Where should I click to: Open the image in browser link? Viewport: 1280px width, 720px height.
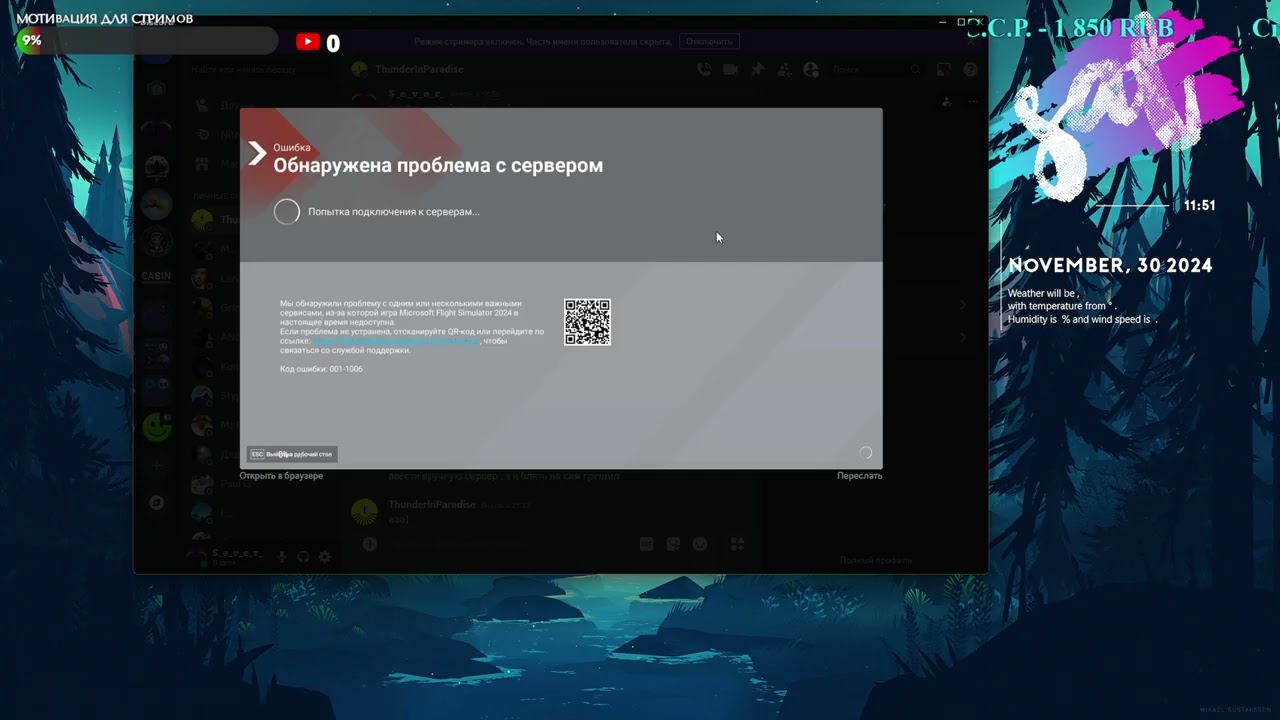(281, 476)
